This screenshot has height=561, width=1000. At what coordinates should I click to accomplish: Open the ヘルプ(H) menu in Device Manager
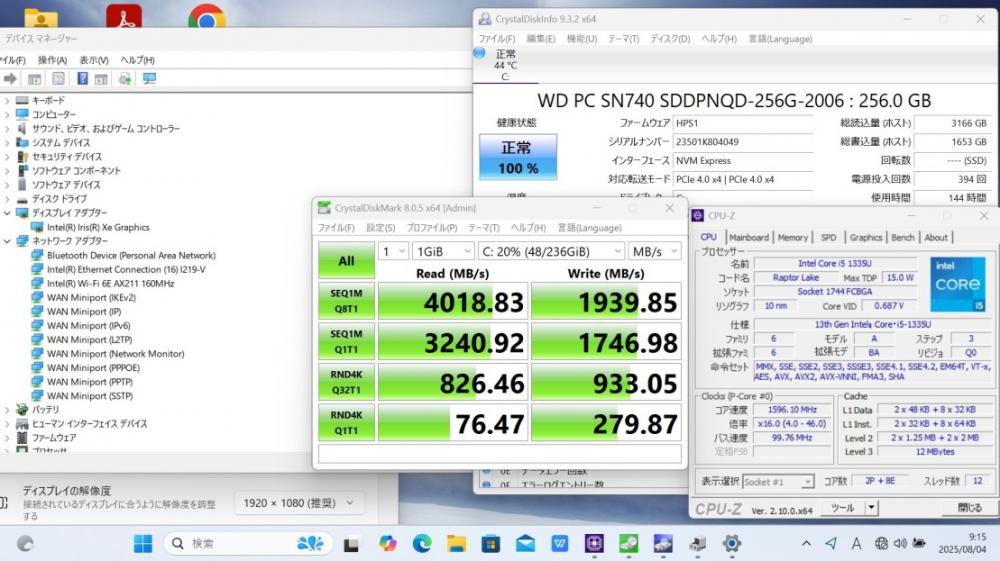pyautogui.click(x=138, y=60)
